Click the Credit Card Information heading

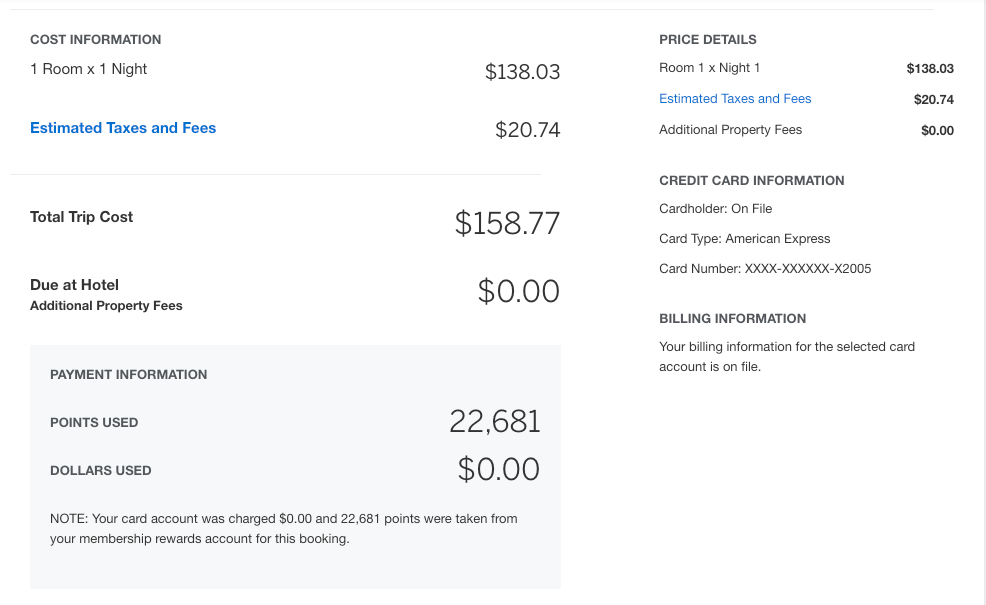pyautogui.click(x=751, y=181)
